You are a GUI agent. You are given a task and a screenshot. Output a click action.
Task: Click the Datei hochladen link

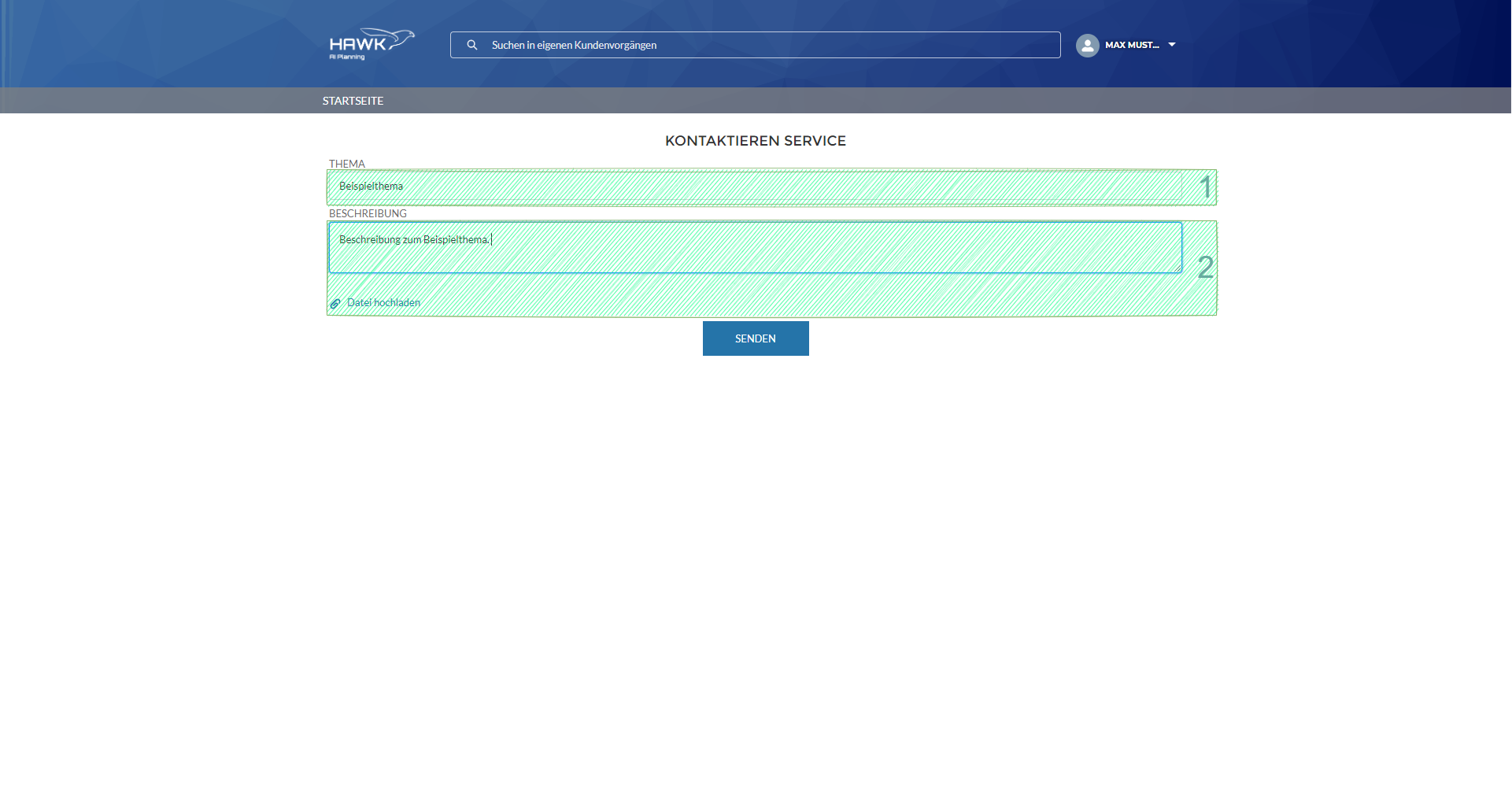point(383,303)
